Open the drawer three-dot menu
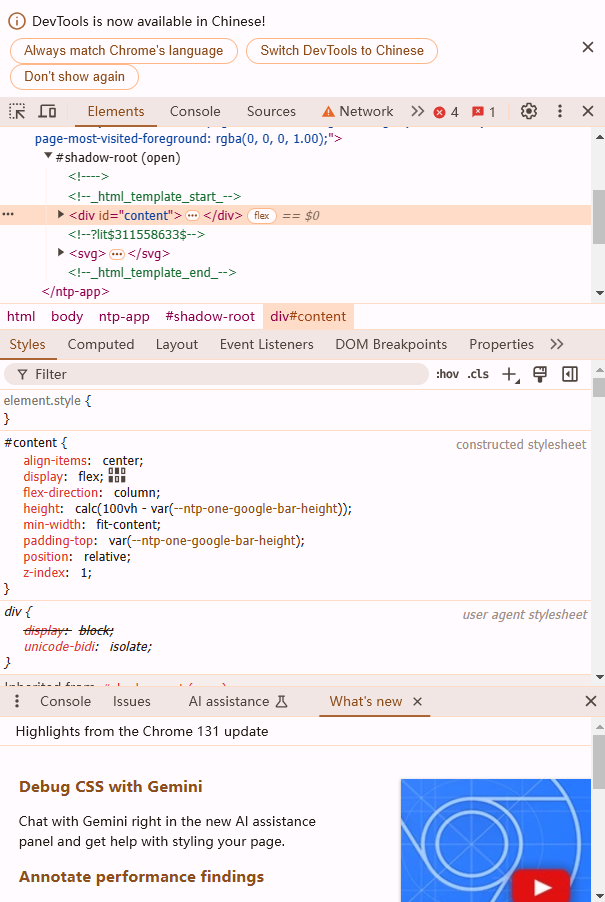Viewport: 605px width, 902px height. tap(17, 701)
